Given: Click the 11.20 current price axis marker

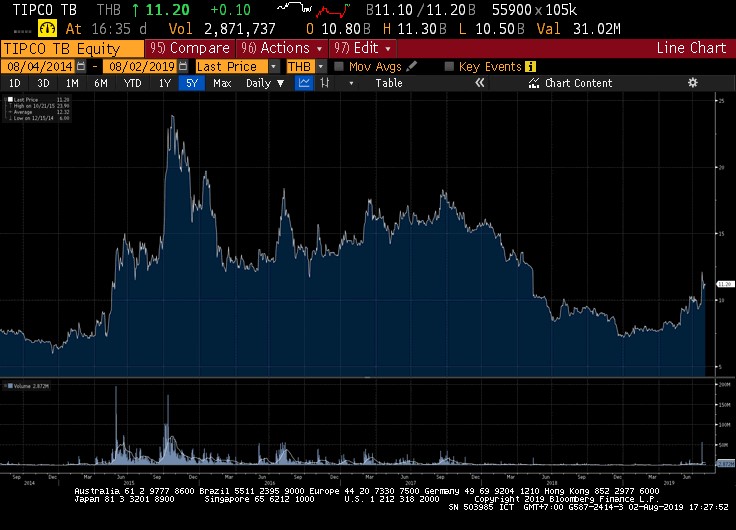Looking at the screenshot, I should click(725, 284).
